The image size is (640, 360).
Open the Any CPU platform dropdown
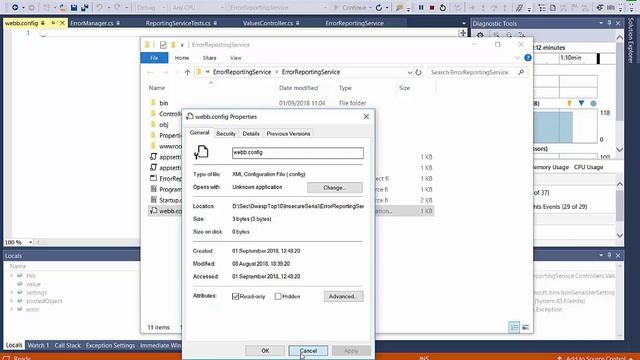[x=198, y=7]
